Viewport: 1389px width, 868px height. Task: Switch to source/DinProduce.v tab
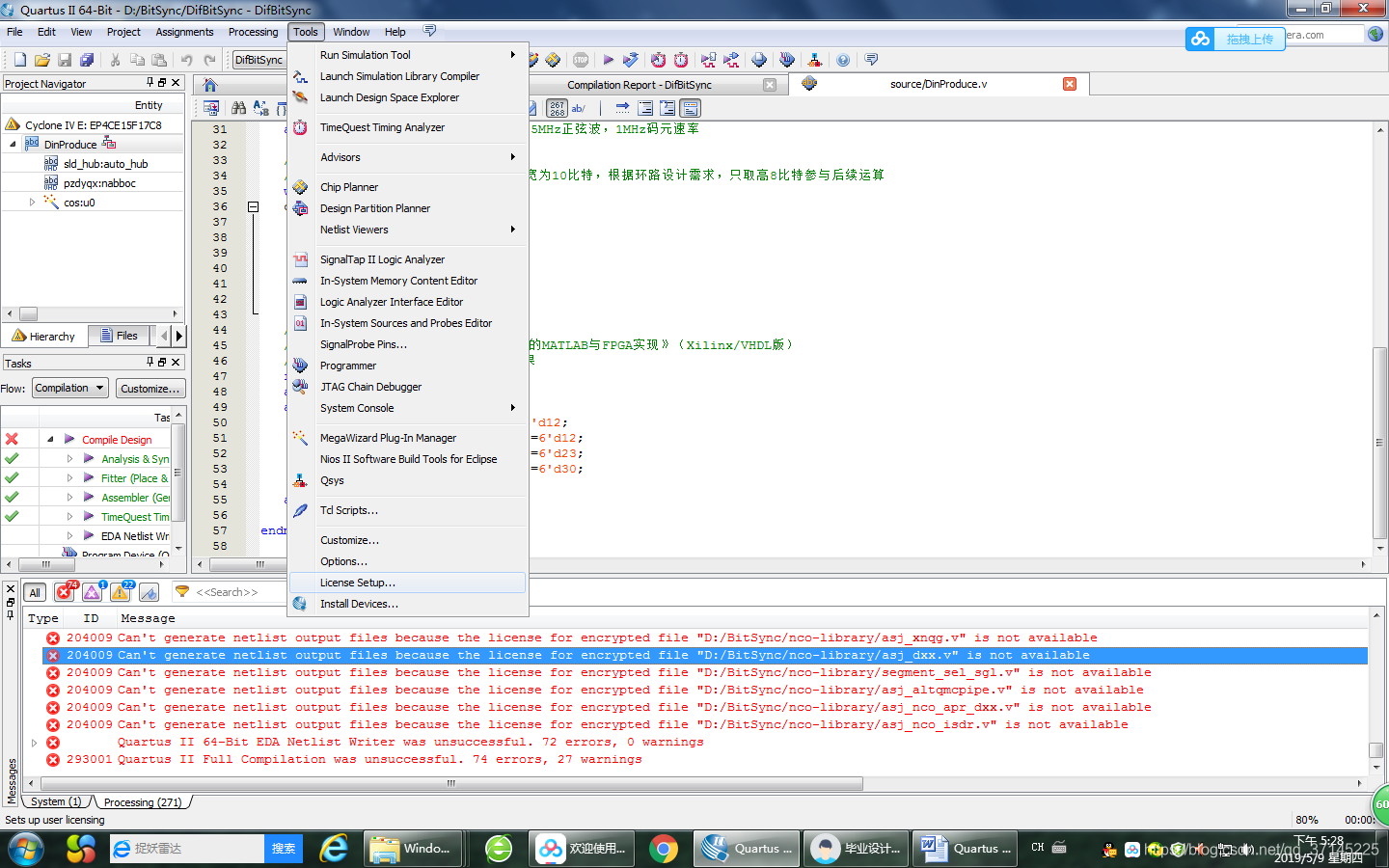coord(939,84)
